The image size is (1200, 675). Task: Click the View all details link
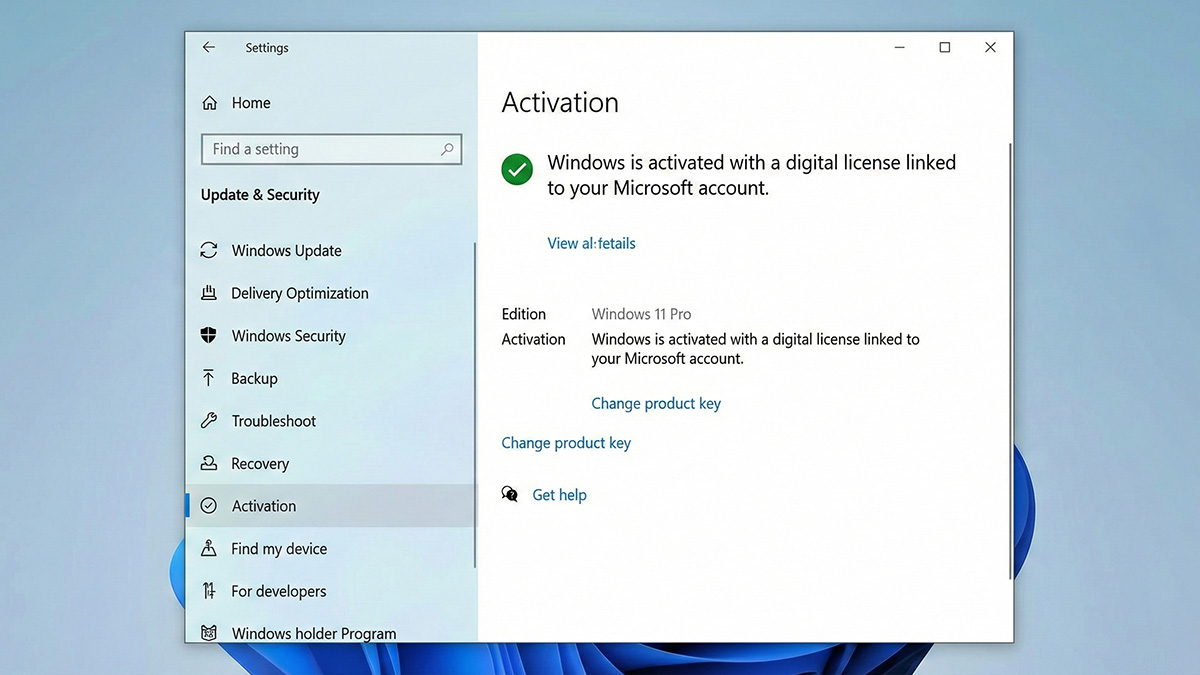tap(591, 243)
